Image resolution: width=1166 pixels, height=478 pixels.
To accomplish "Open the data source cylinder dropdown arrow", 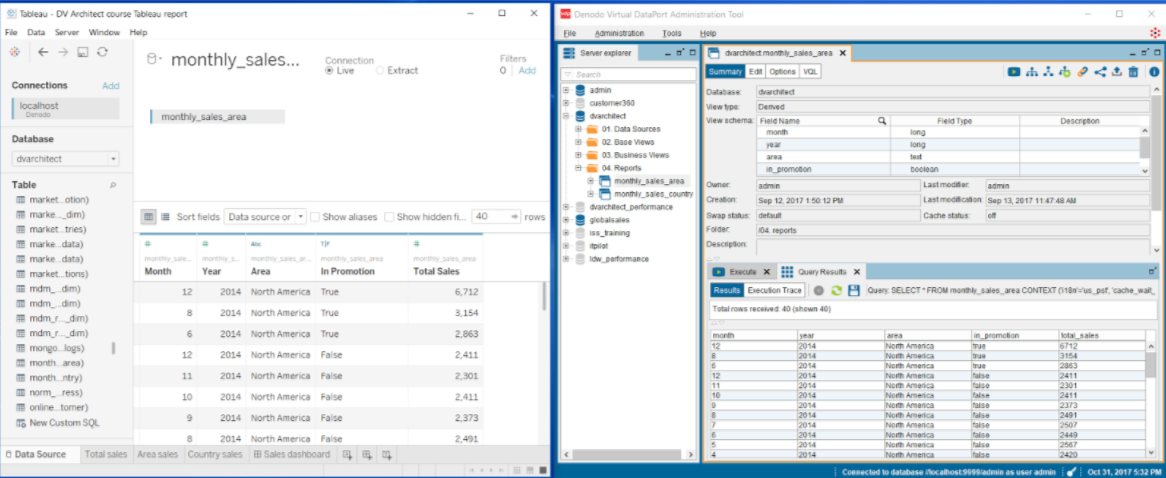I will click(x=159, y=61).
